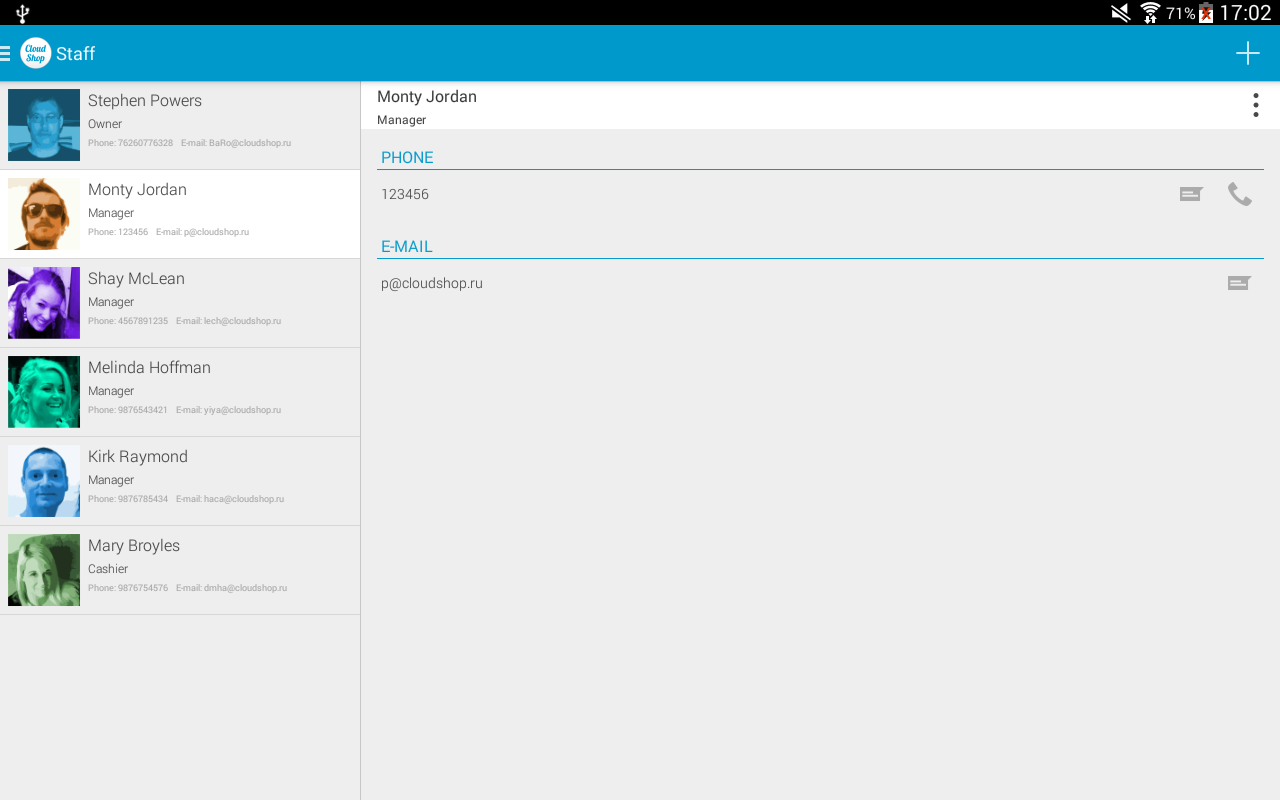Tap the USB icon in status bar
Screen dimensions: 1280x800
point(22,13)
